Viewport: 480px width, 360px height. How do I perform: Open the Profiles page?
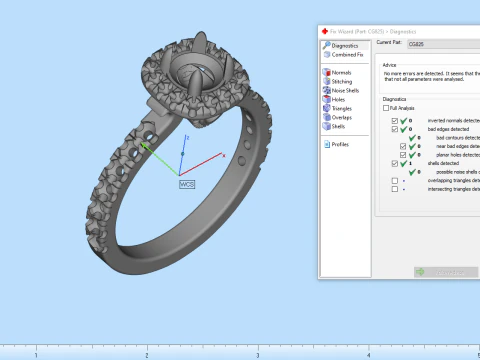coord(340,144)
